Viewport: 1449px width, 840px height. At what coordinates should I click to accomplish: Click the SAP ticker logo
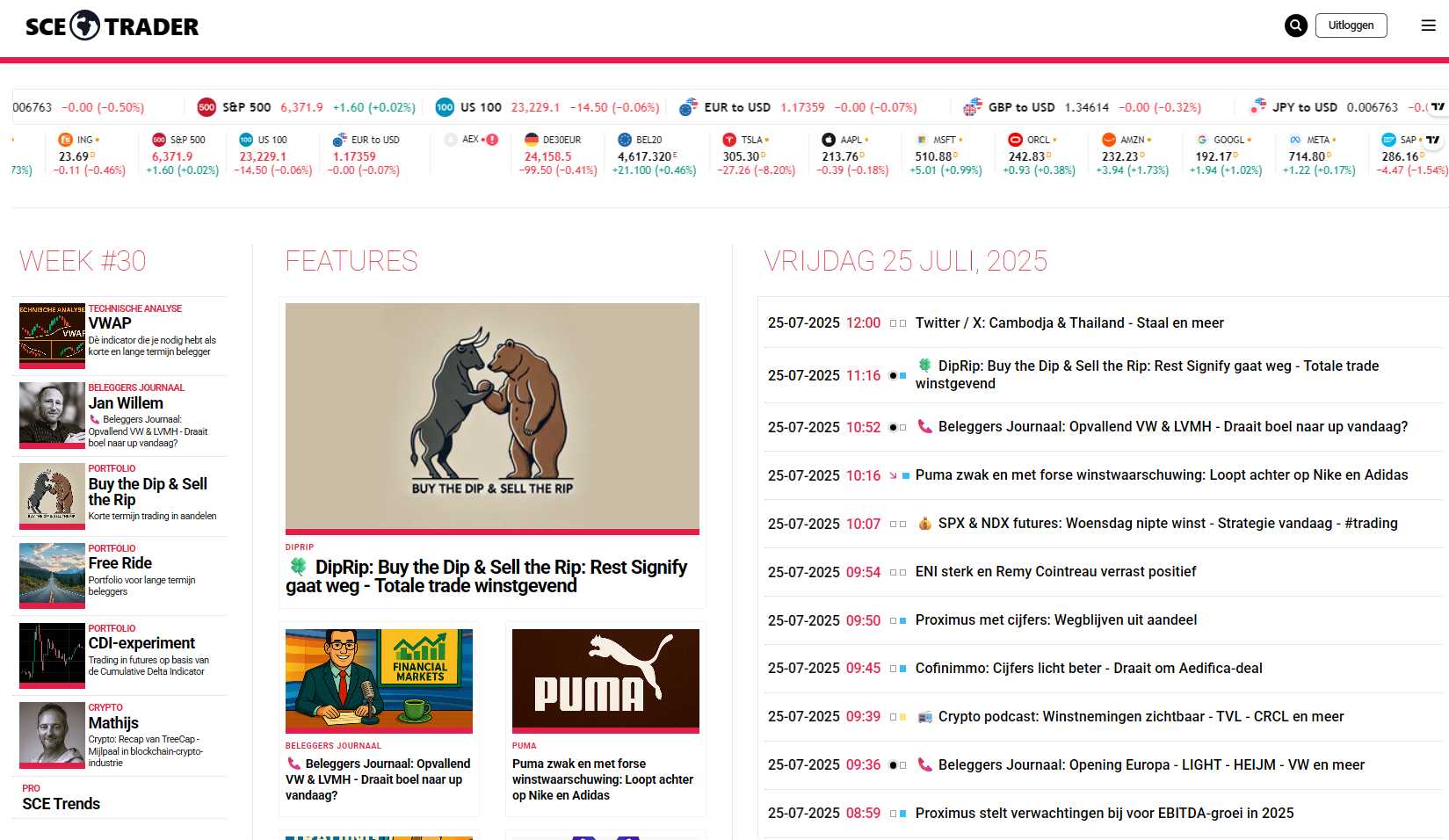(x=1389, y=140)
